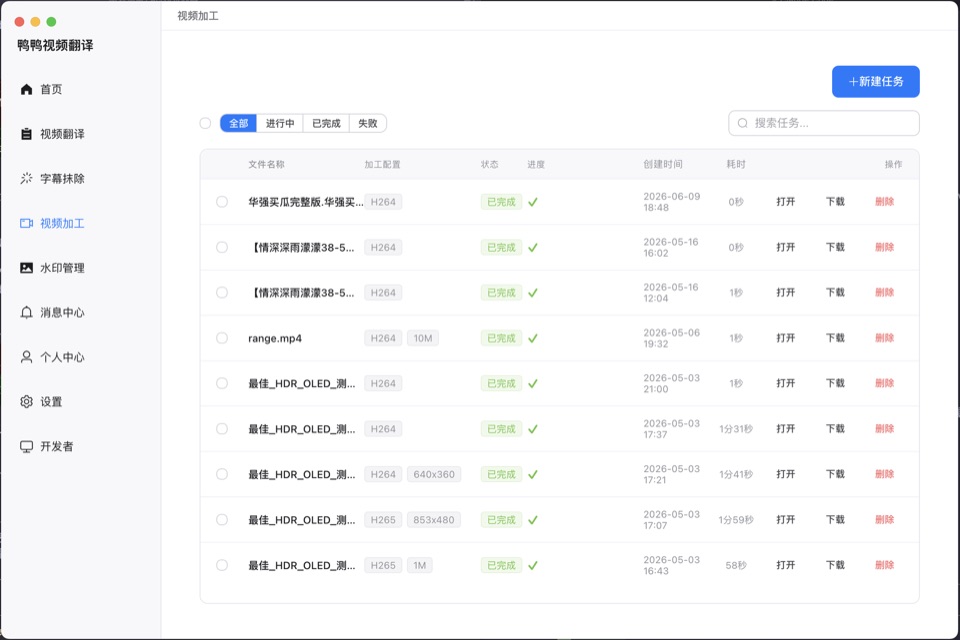Viewport: 960px width, 640px height.
Task: Focus the 搜索任务 search field
Action: 823,123
